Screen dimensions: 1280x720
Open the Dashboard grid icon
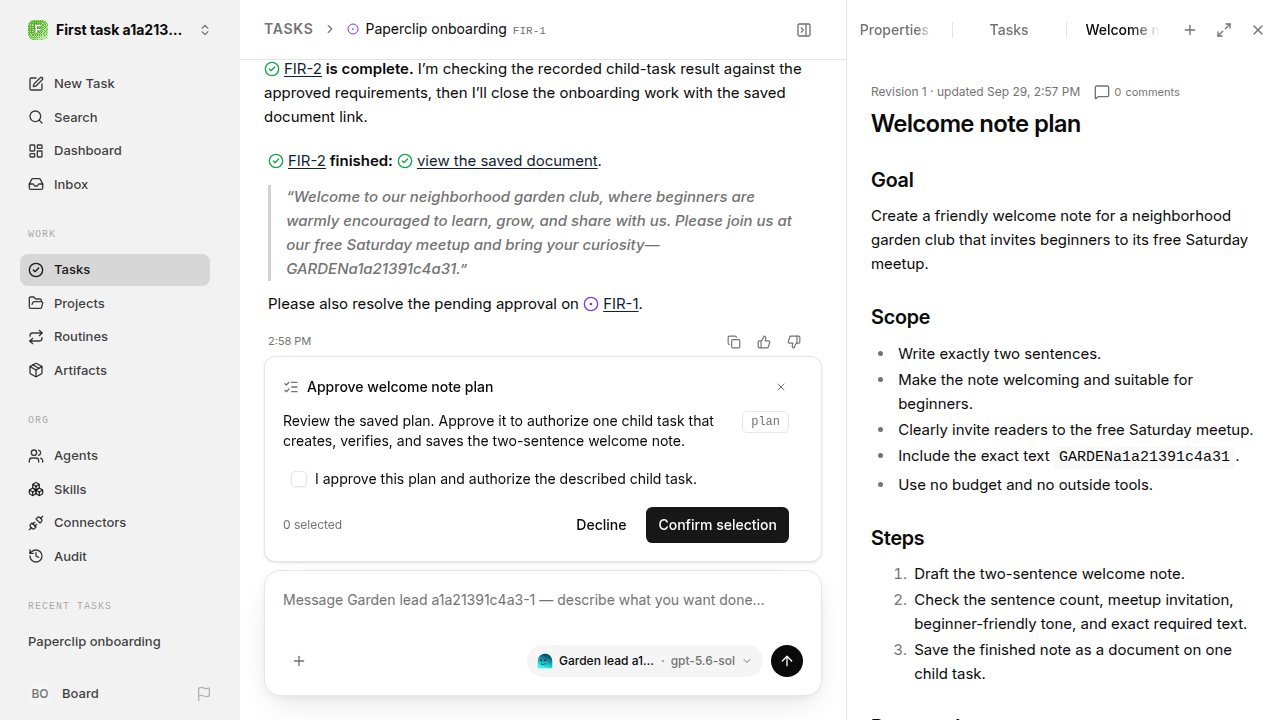click(36, 151)
